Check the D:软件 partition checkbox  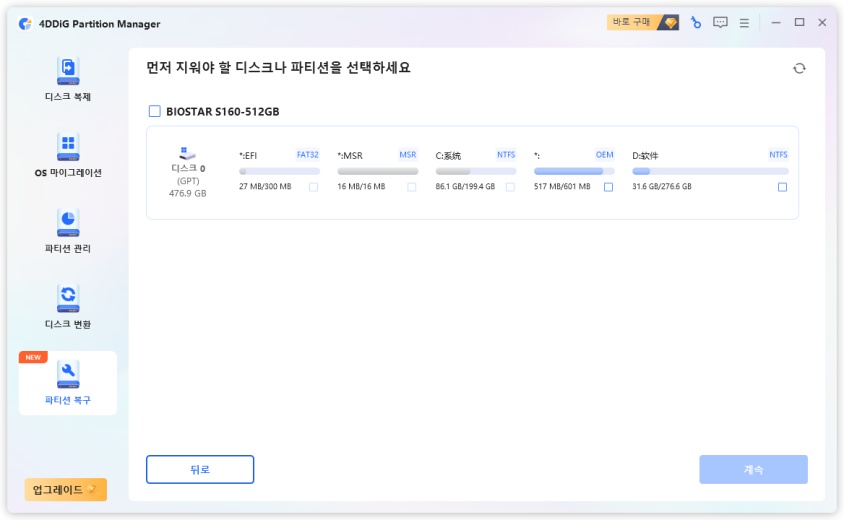tap(782, 187)
